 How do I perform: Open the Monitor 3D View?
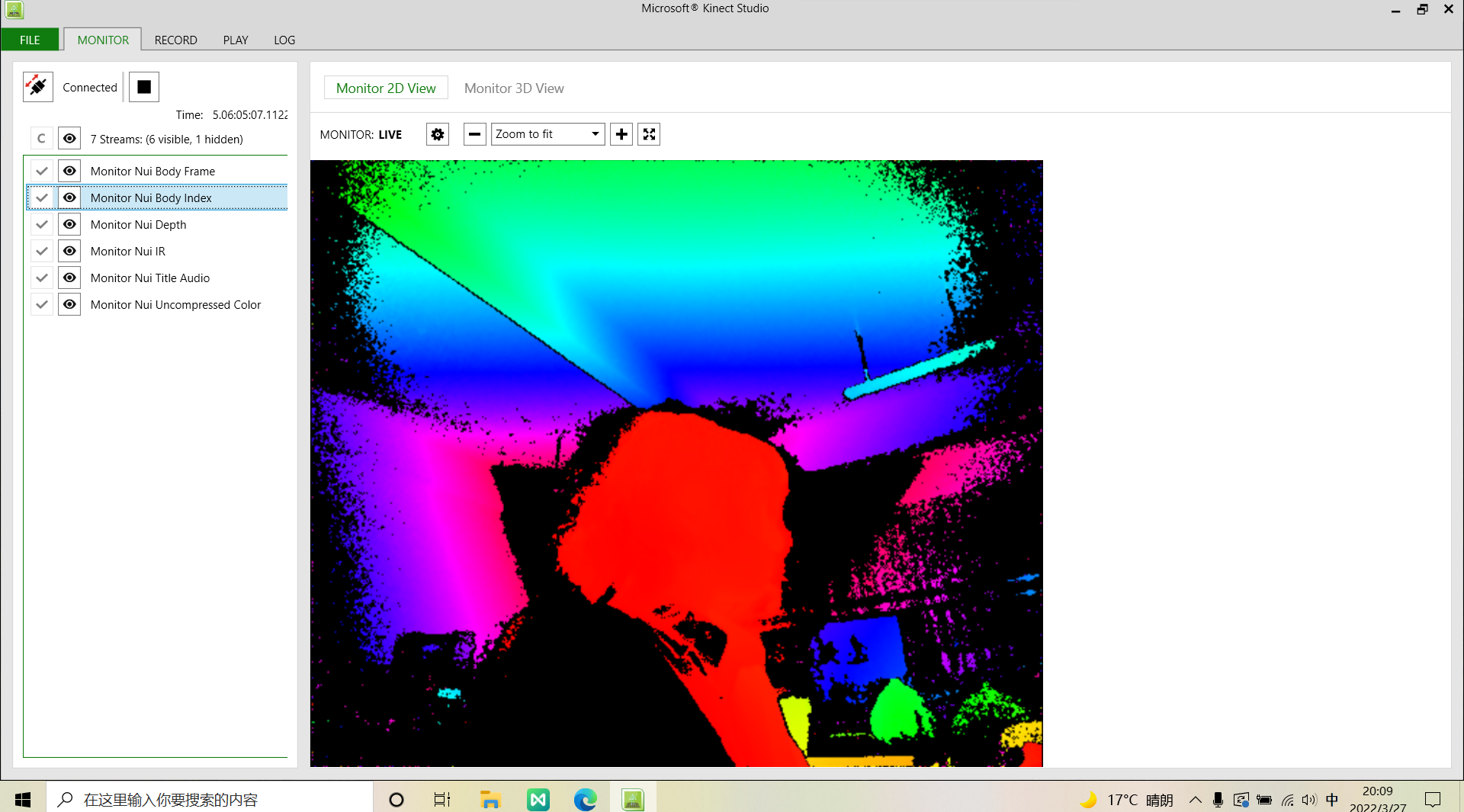pyautogui.click(x=513, y=88)
